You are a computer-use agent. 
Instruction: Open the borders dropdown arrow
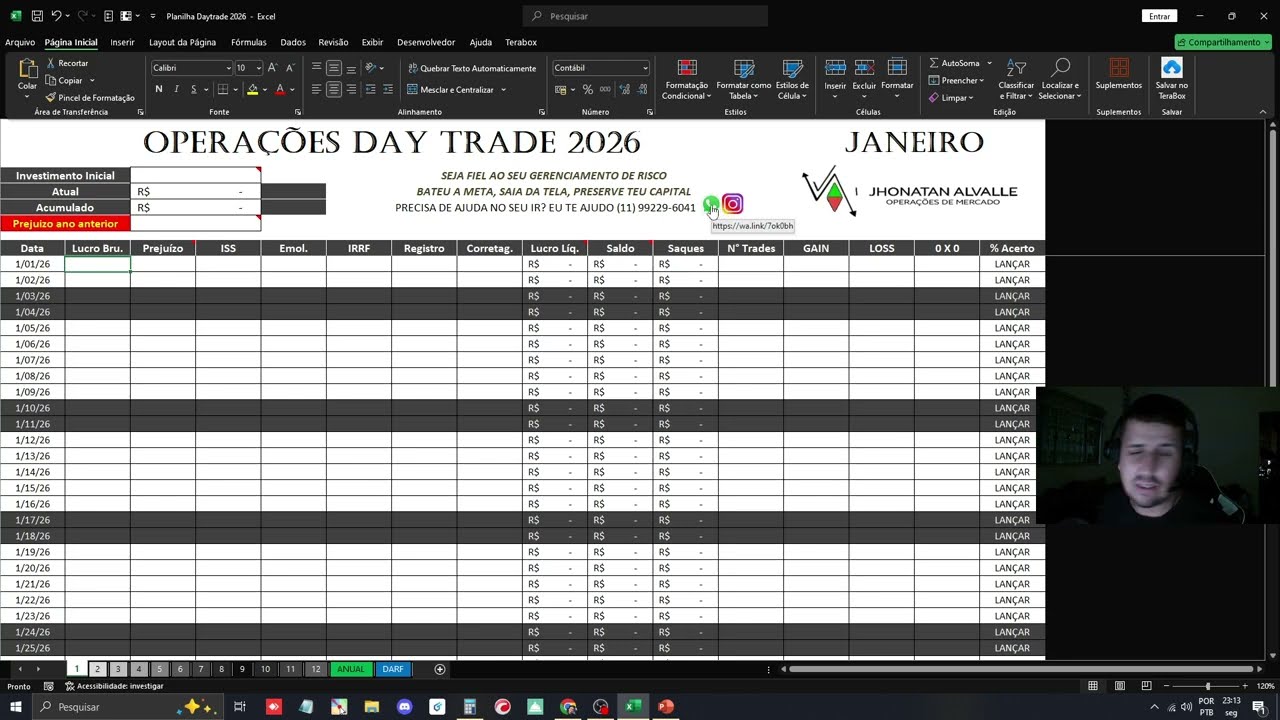[x=235, y=90]
